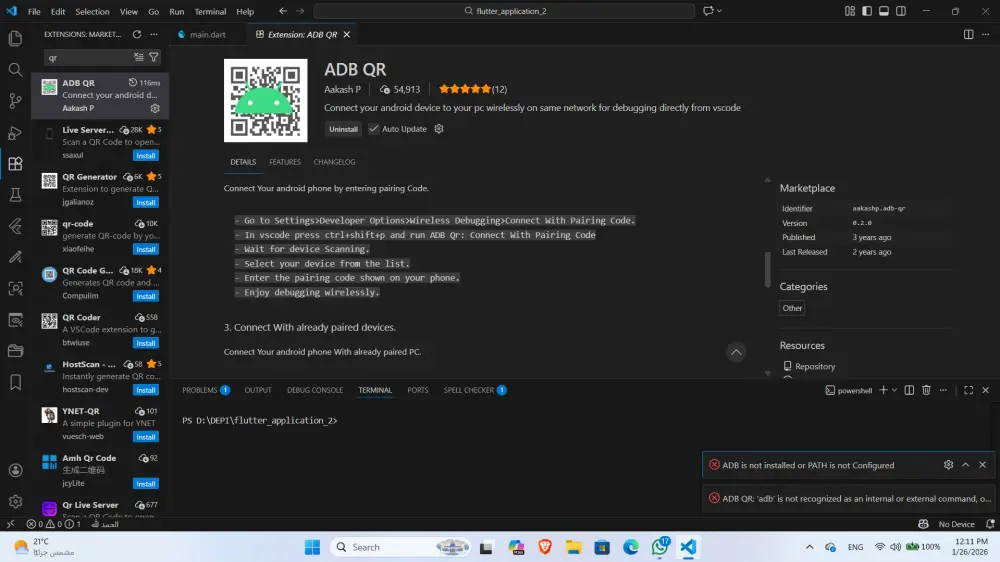The width and height of the screenshot is (1000, 562).
Task: Switch to FEATURES tab
Action: tap(284, 162)
